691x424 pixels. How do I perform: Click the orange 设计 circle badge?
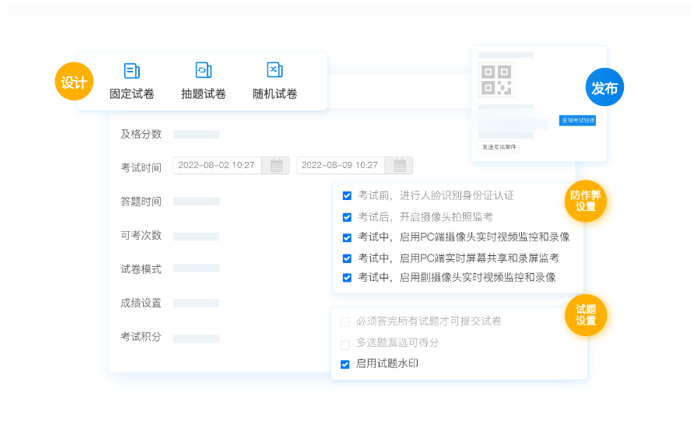click(73, 82)
